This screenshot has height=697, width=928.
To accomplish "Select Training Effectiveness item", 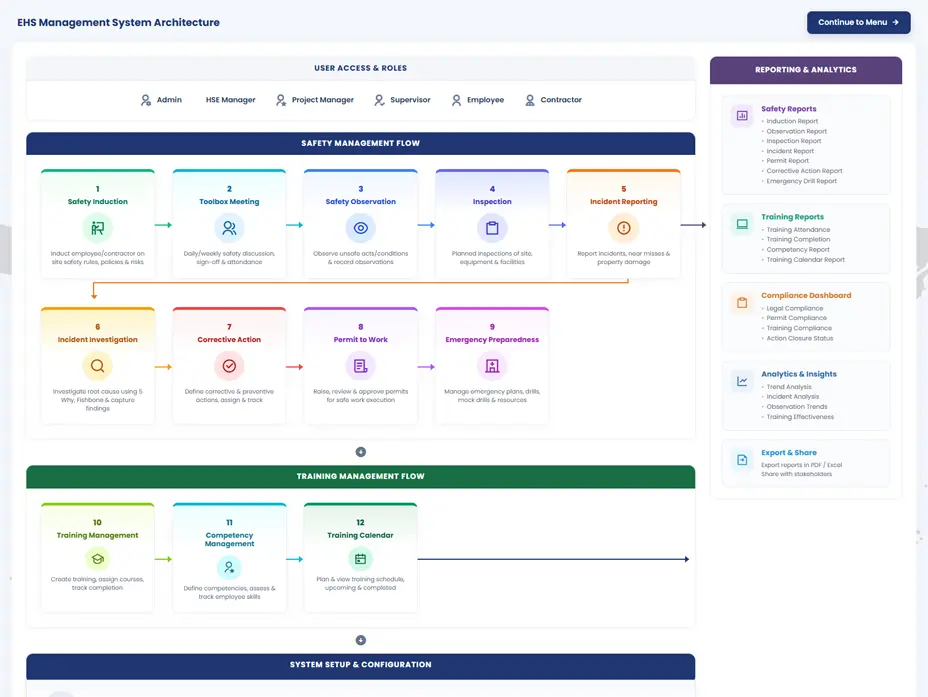I will pos(800,417).
